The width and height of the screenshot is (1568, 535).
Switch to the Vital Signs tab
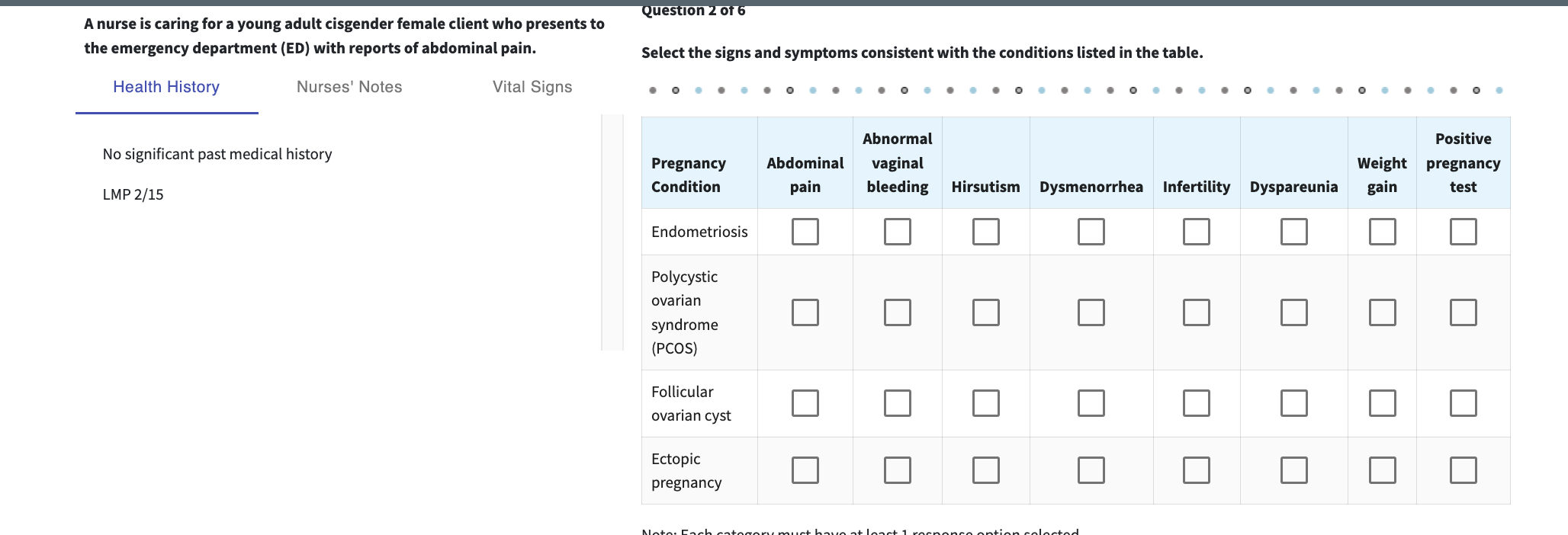tap(532, 86)
